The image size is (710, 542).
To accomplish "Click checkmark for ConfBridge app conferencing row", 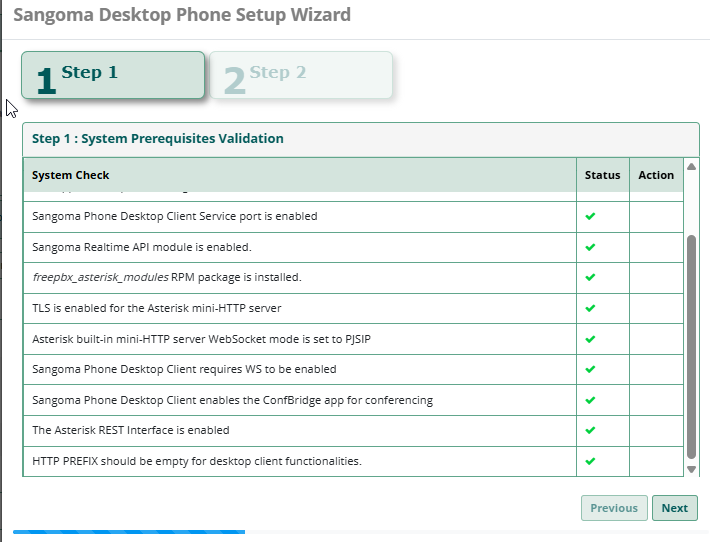I will pos(590,400).
